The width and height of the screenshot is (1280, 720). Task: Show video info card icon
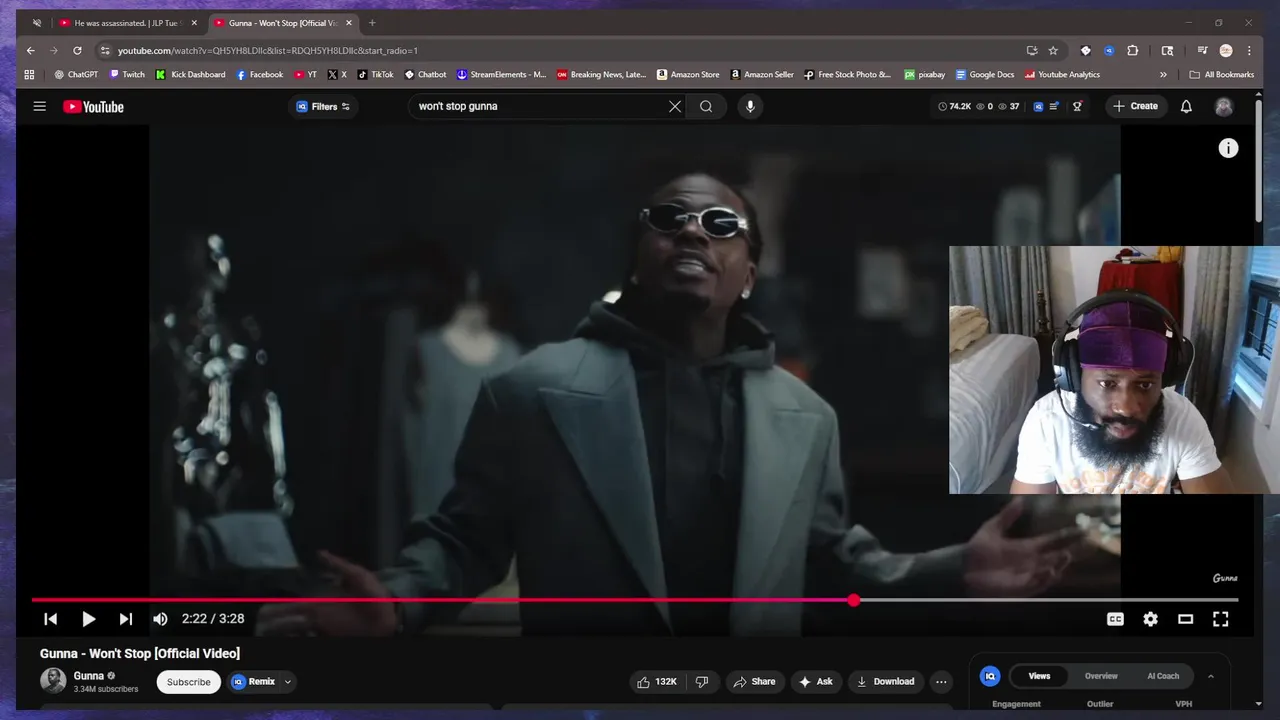[x=1228, y=148]
